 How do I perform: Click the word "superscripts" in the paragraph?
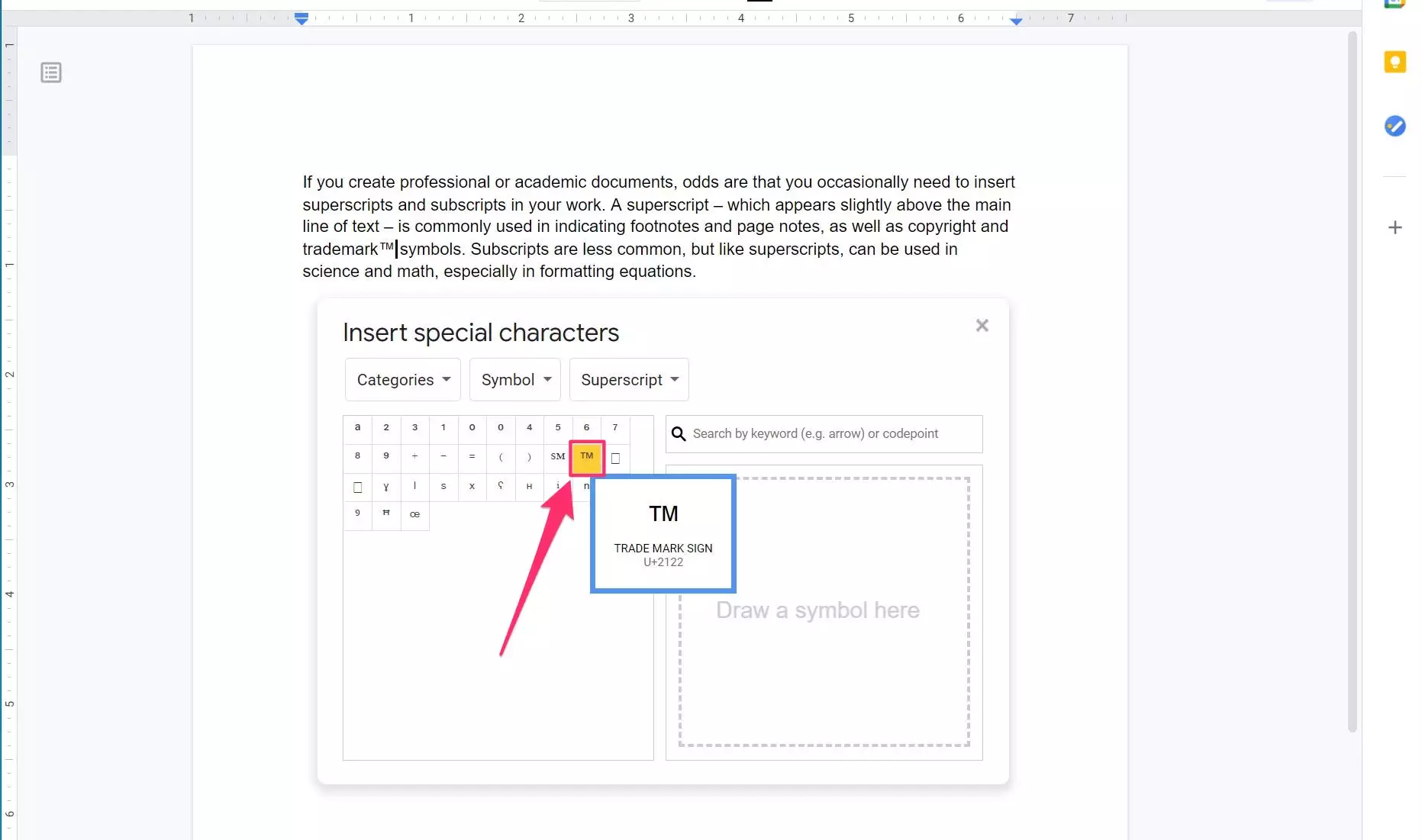point(347,205)
